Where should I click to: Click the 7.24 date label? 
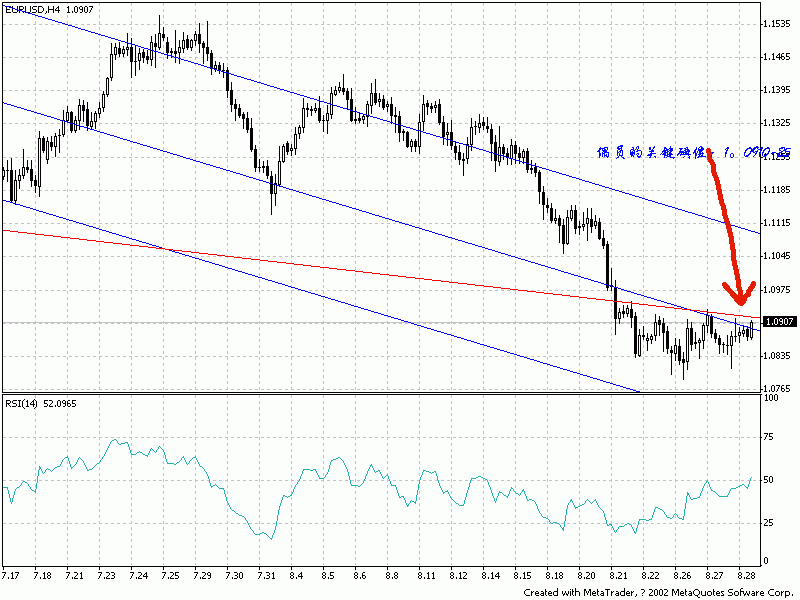tap(138, 576)
